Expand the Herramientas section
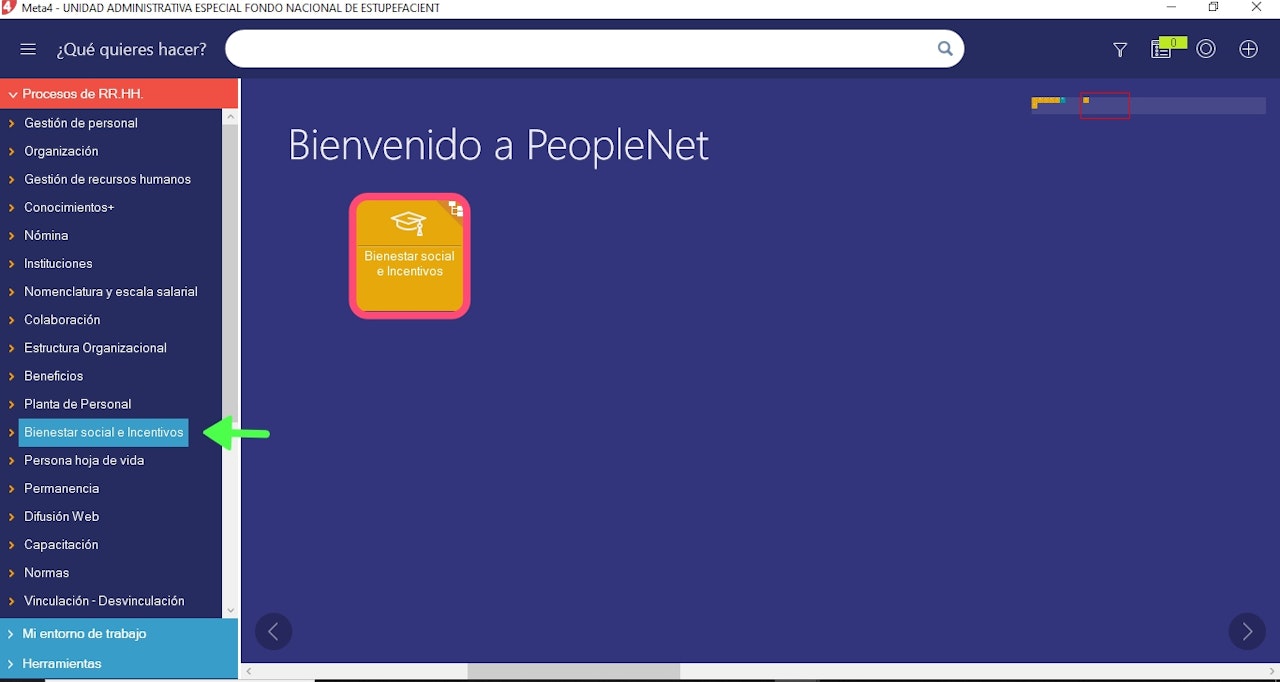 click(x=119, y=663)
